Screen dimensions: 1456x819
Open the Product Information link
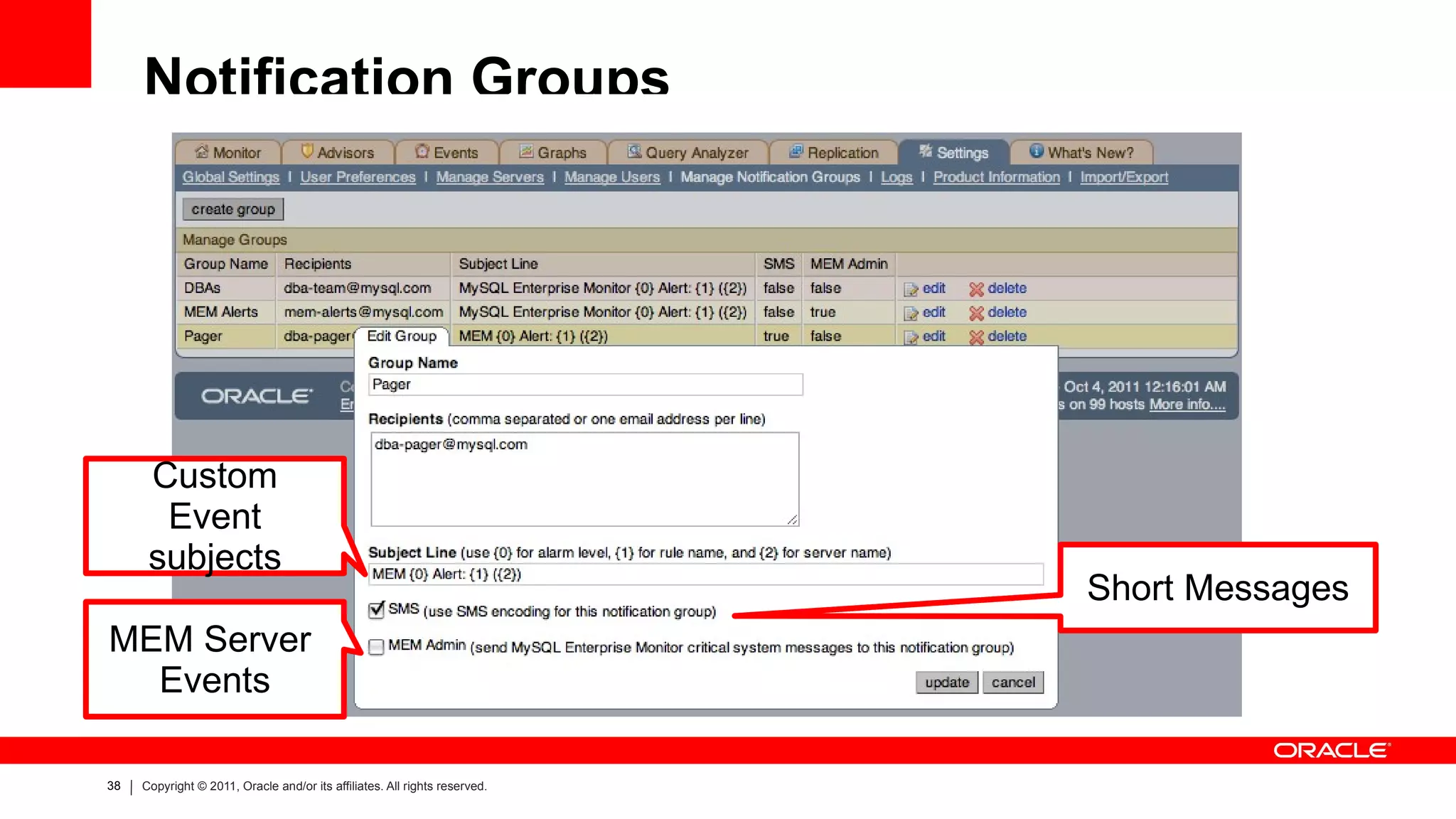coord(996,177)
